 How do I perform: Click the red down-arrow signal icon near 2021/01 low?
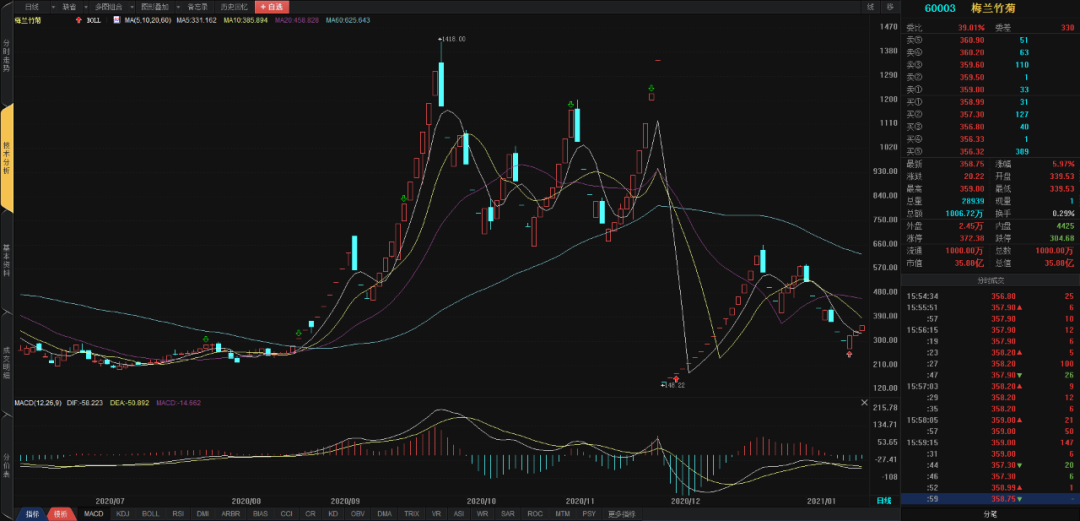click(x=849, y=354)
